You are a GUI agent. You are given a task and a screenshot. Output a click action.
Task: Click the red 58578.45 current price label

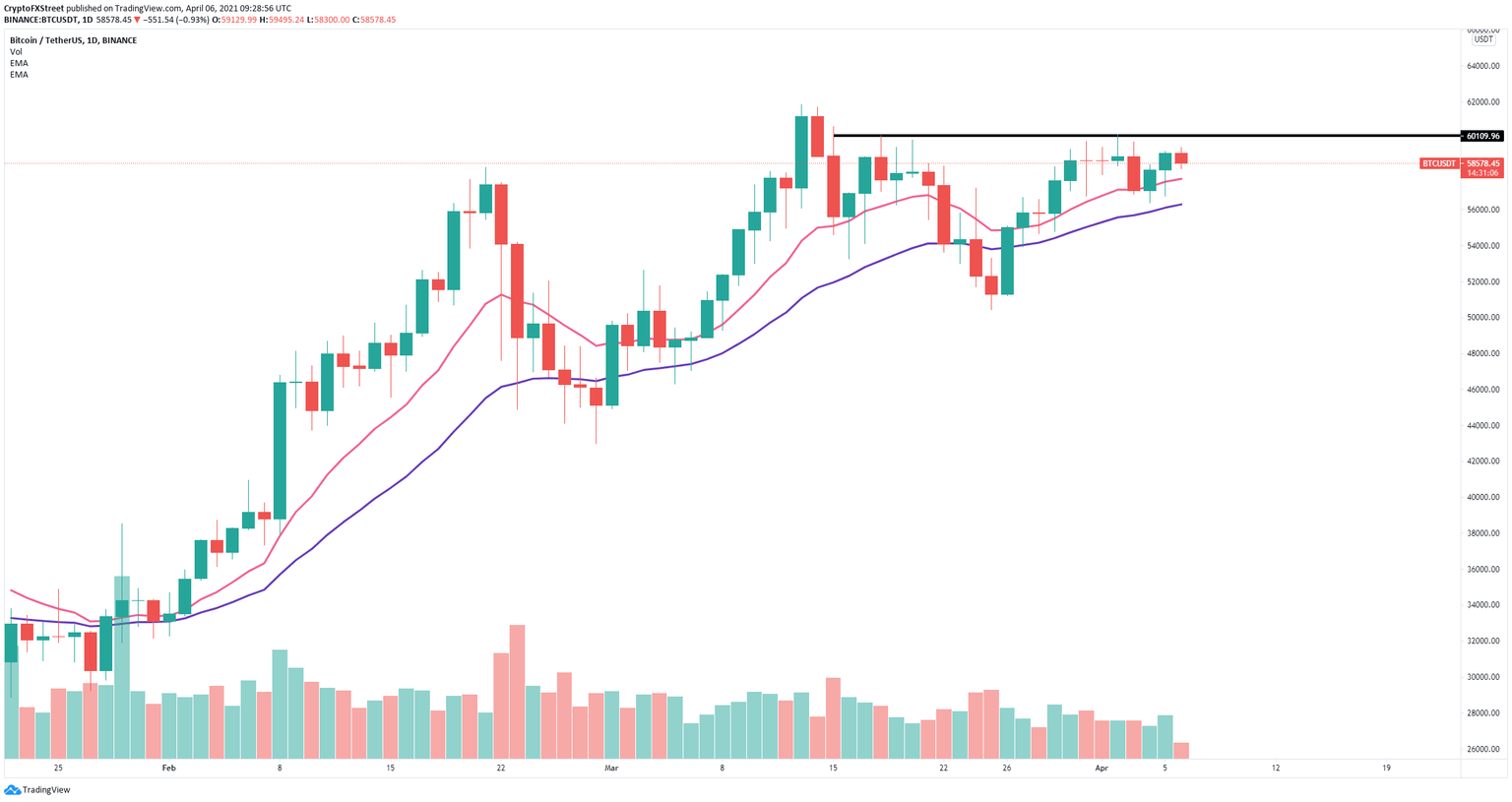click(x=1482, y=163)
